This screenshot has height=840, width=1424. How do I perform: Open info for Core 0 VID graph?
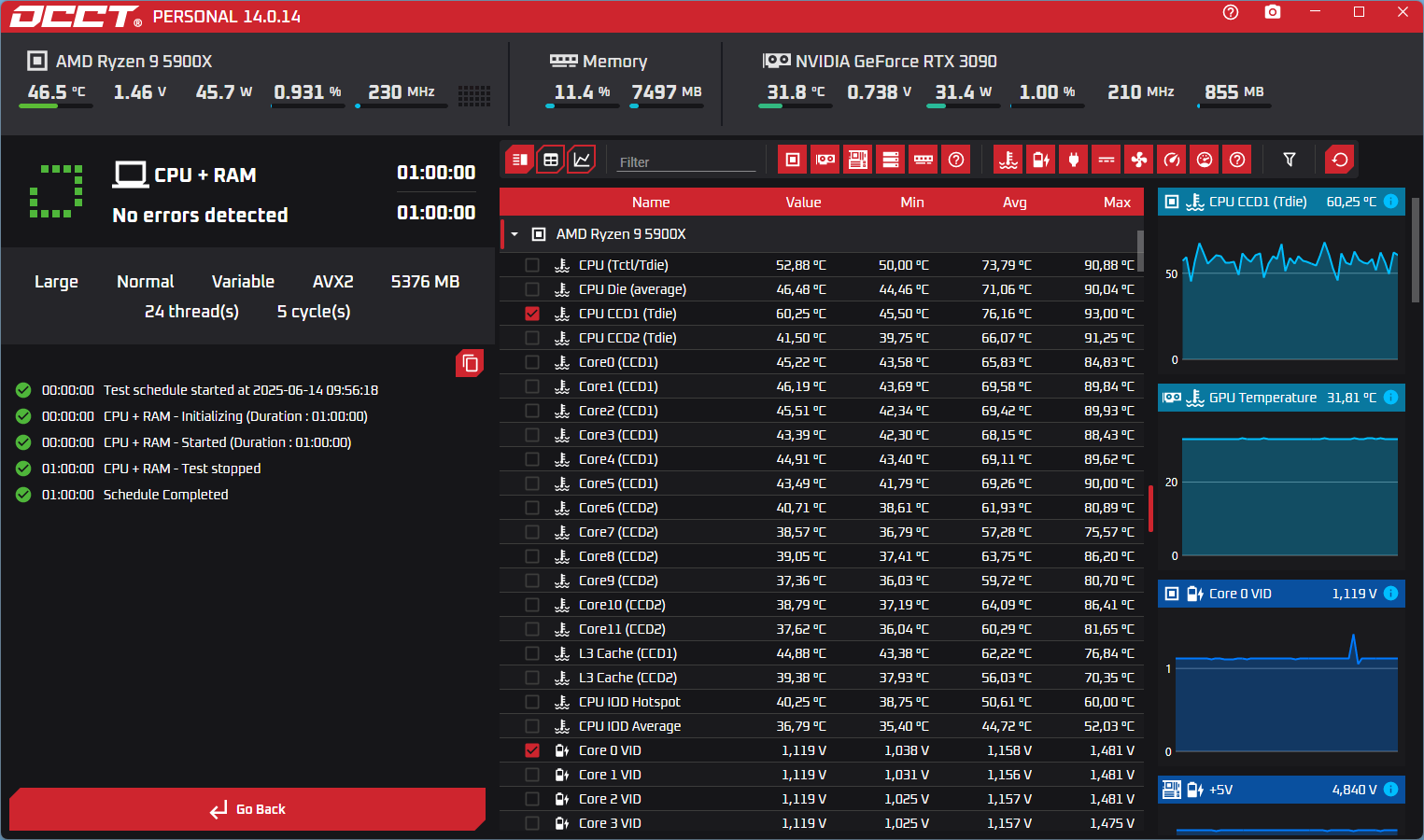[x=1390, y=594]
